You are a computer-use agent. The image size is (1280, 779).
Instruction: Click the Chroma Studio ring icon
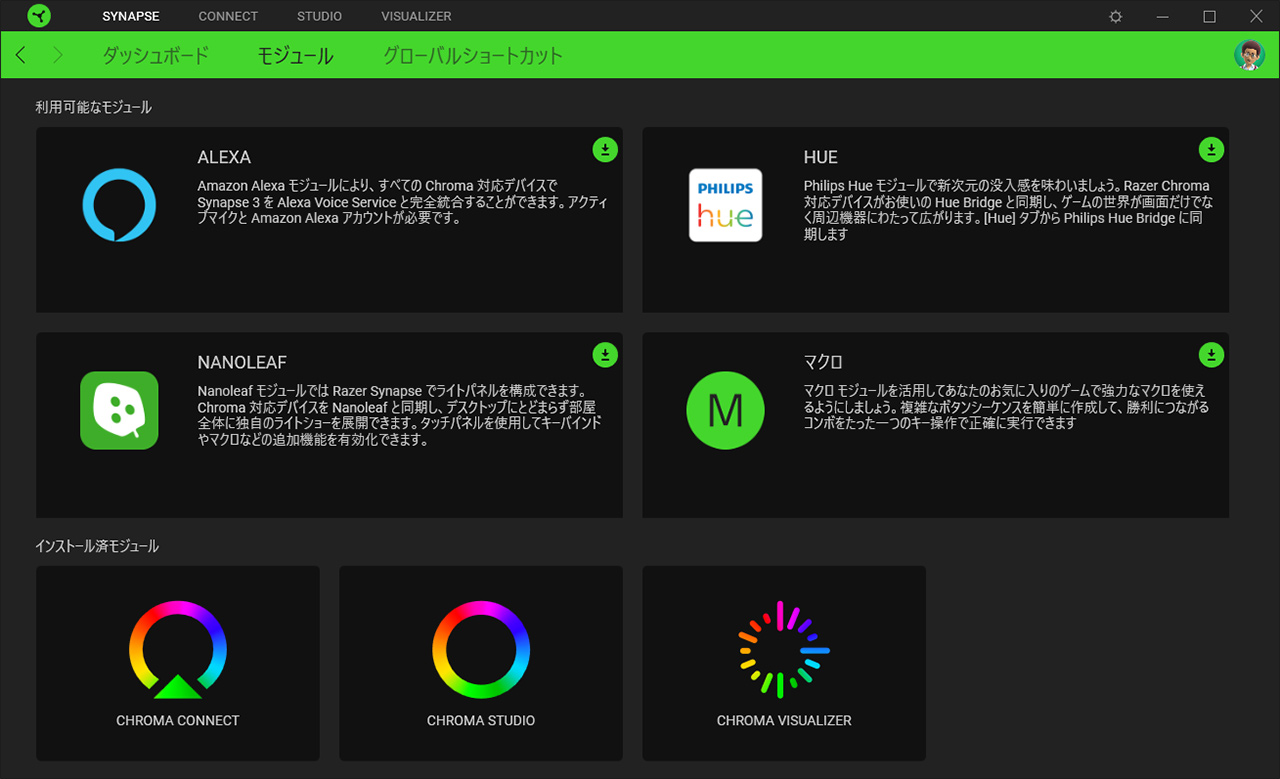[x=481, y=649]
